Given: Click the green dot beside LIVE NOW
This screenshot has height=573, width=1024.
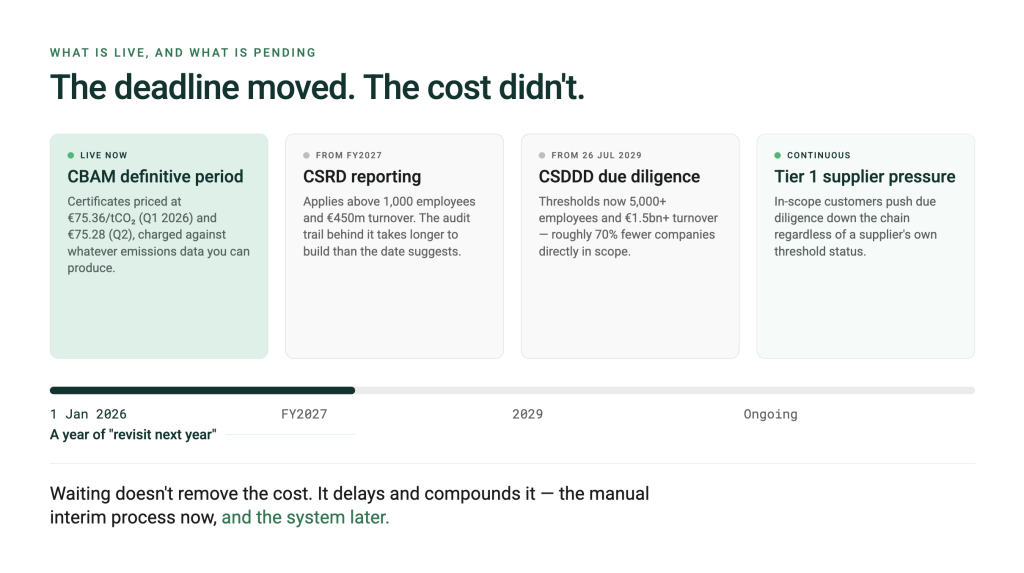Looking at the screenshot, I should point(71,156).
